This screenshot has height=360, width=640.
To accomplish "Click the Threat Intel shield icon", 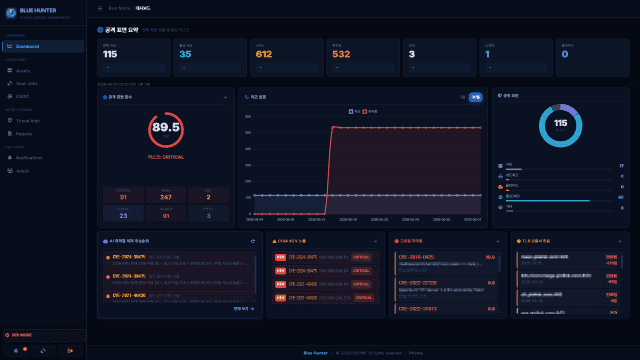I will click(x=9, y=120).
